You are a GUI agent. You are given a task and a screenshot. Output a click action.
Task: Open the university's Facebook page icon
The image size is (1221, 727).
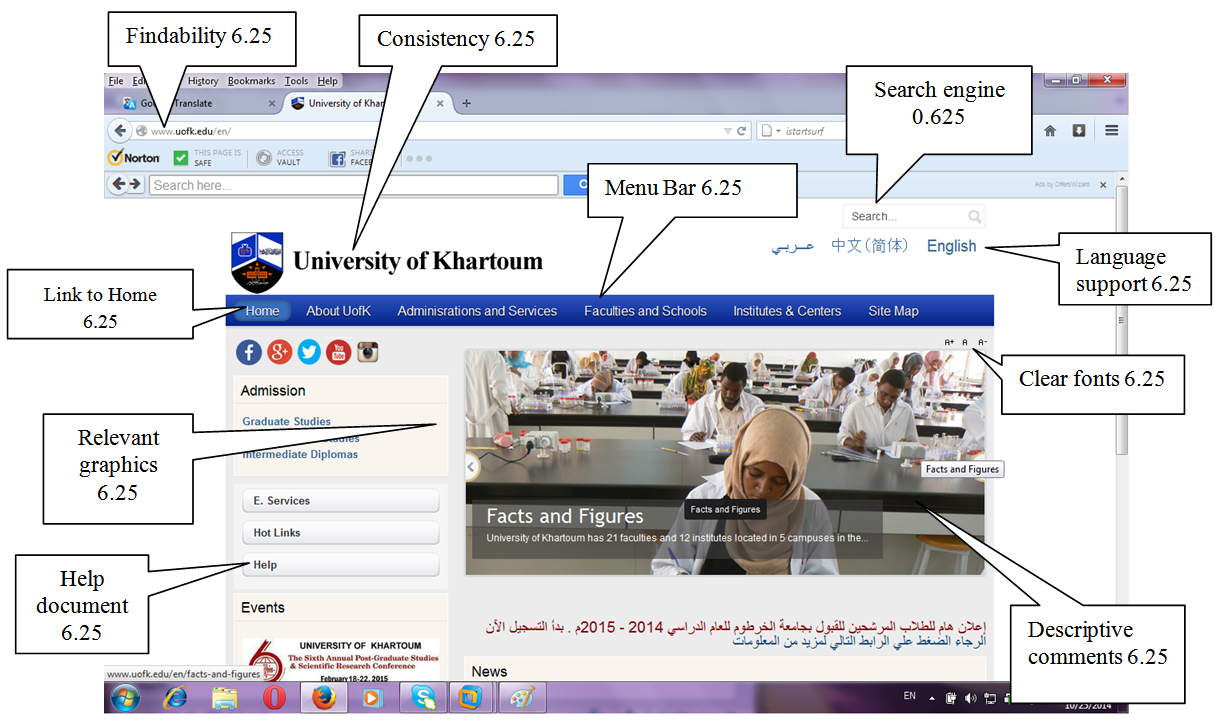(x=248, y=352)
